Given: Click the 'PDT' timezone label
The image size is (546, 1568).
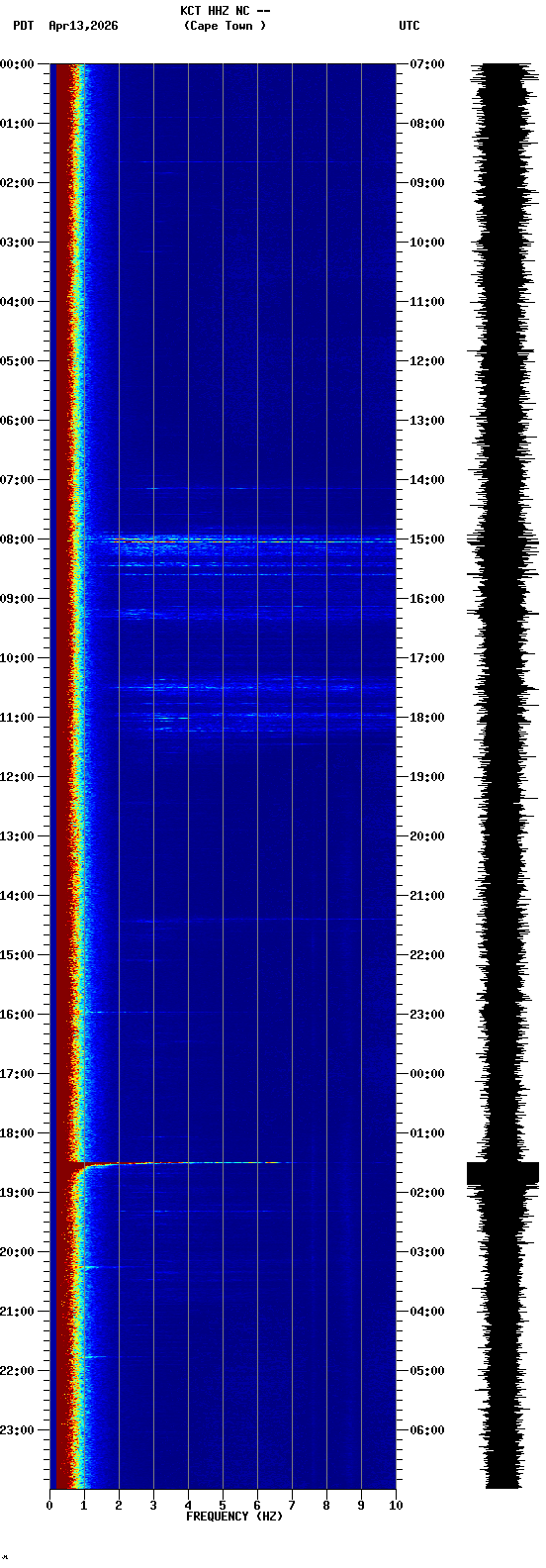Looking at the screenshot, I should click(x=23, y=26).
